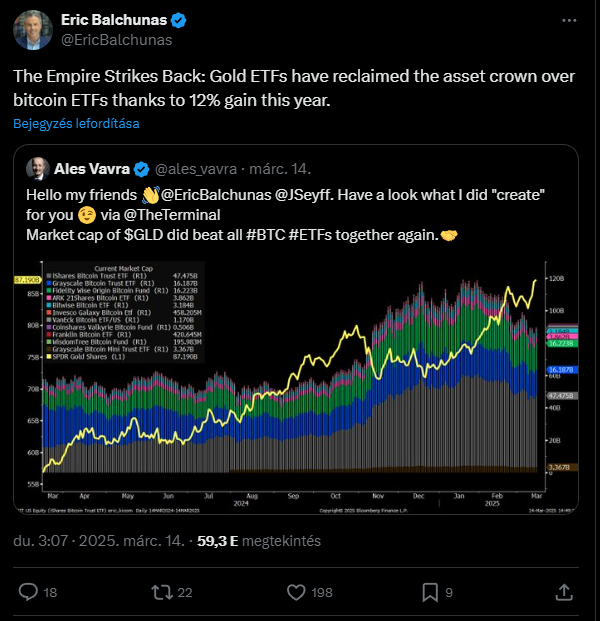The height and width of the screenshot is (621, 600).
Task: Click the share upload icon
Action: point(564,592)
